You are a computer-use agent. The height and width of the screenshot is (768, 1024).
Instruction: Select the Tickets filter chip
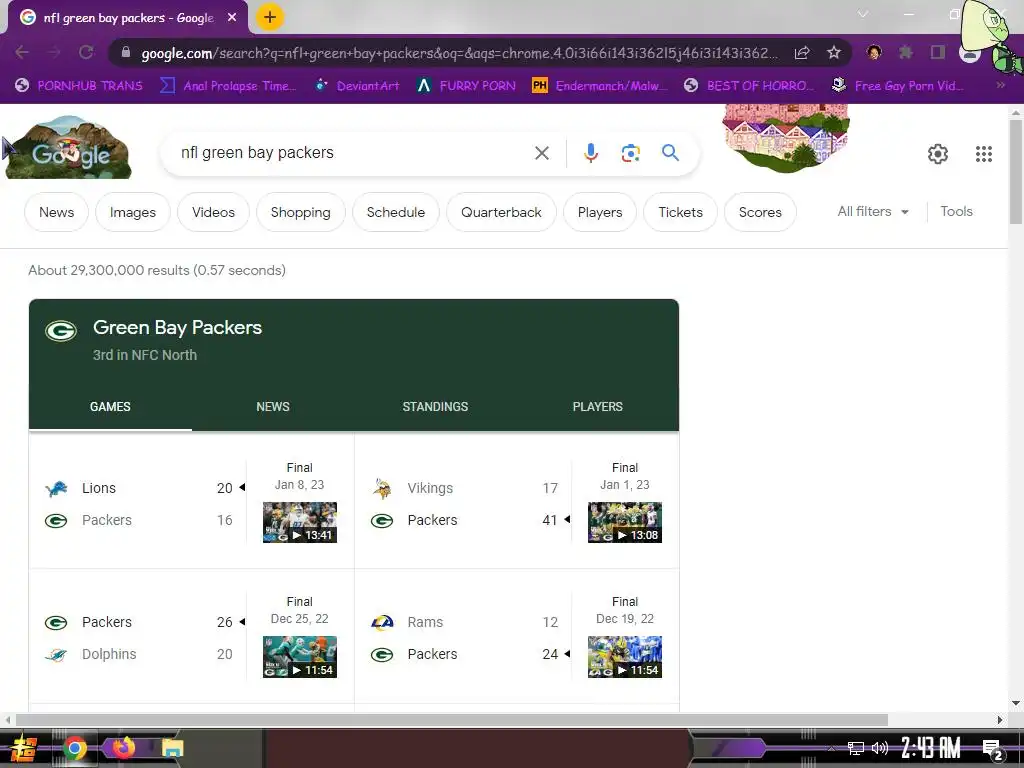click(x=680, y=212)
